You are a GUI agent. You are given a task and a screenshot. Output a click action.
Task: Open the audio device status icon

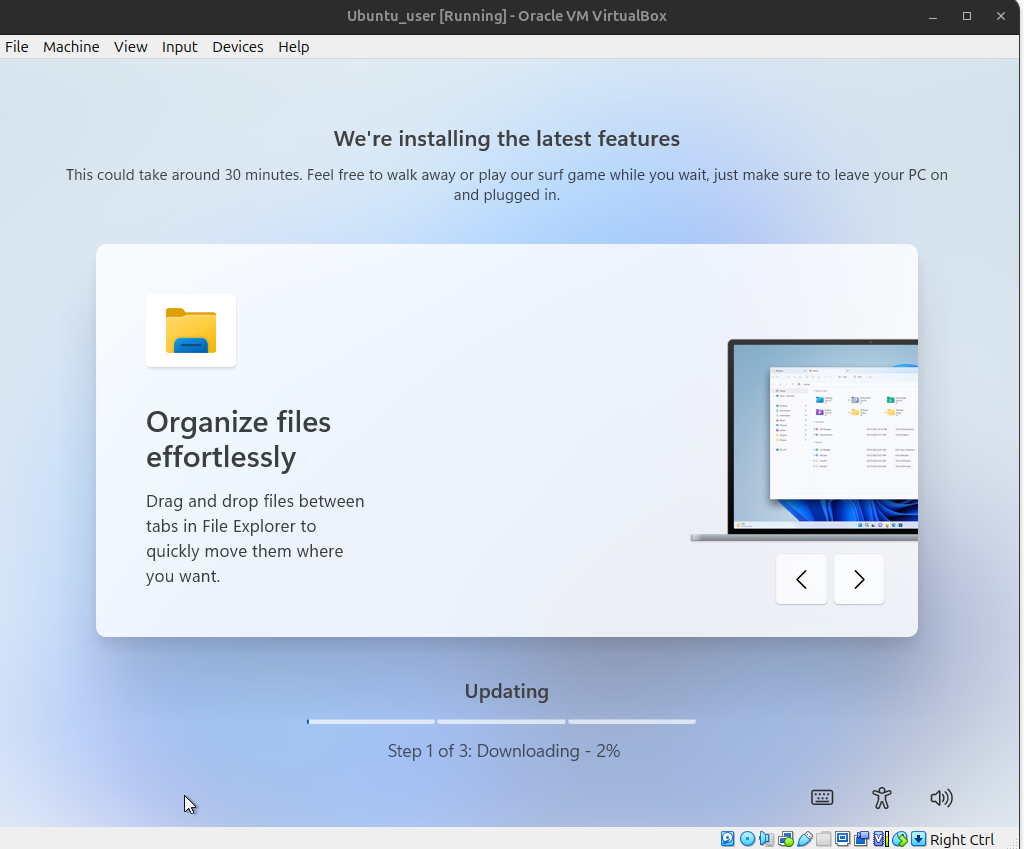[x=766, y=839]
